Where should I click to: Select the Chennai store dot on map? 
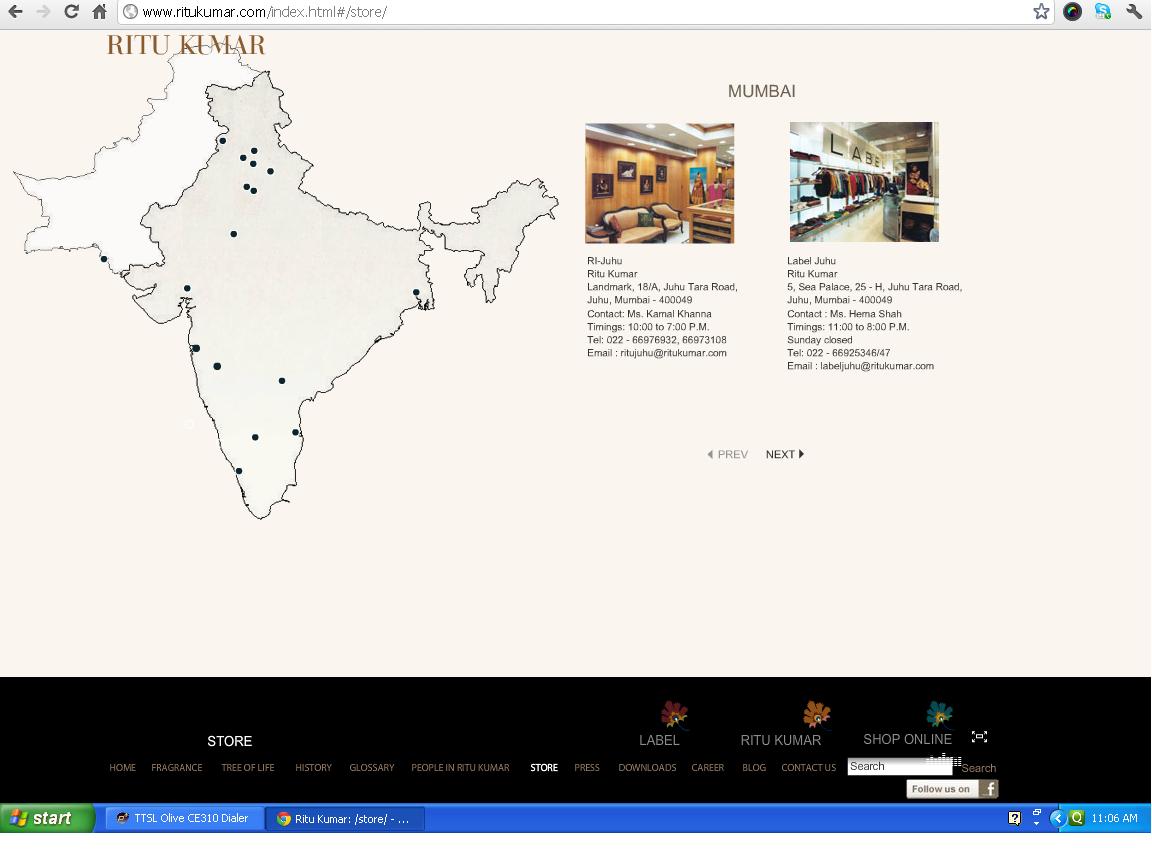295,432
